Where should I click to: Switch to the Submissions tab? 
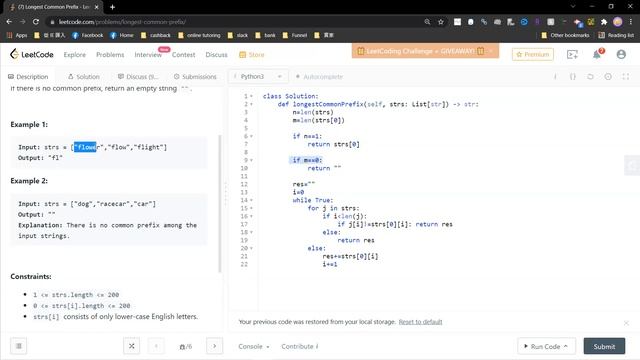point(195,77)
